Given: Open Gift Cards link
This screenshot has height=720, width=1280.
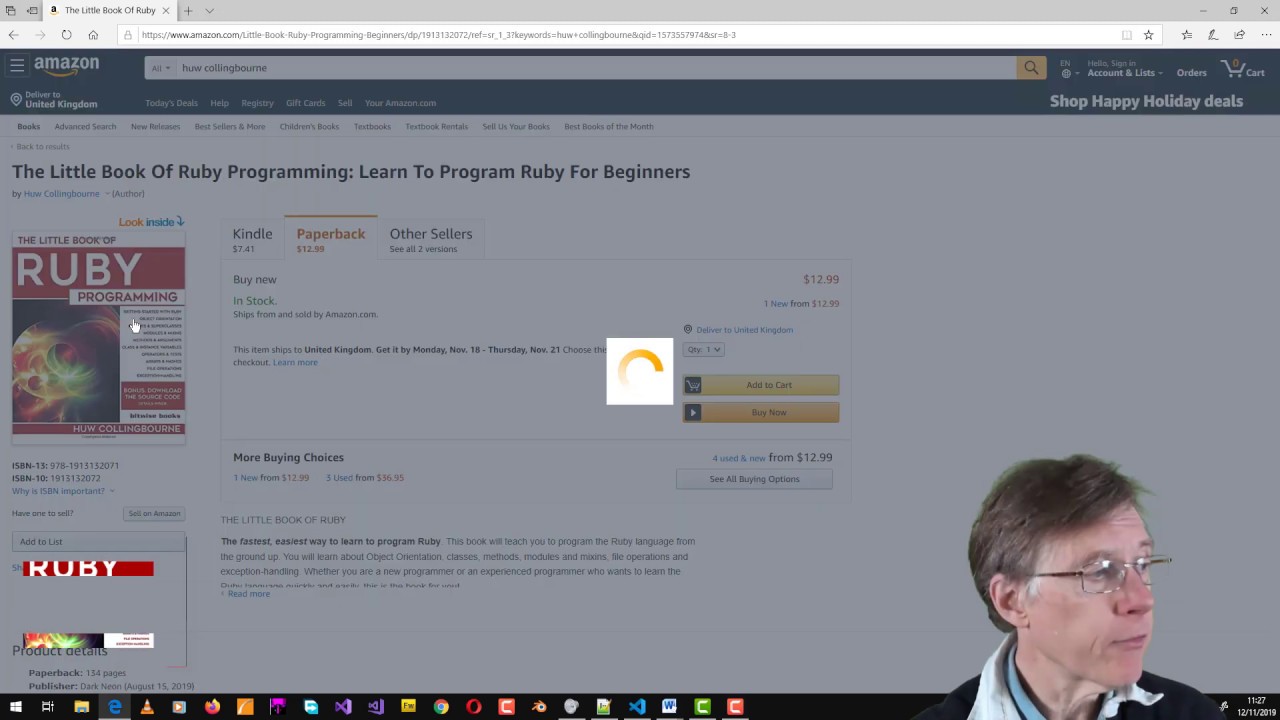Looking at the screenshot, I should tap(305, 103).
